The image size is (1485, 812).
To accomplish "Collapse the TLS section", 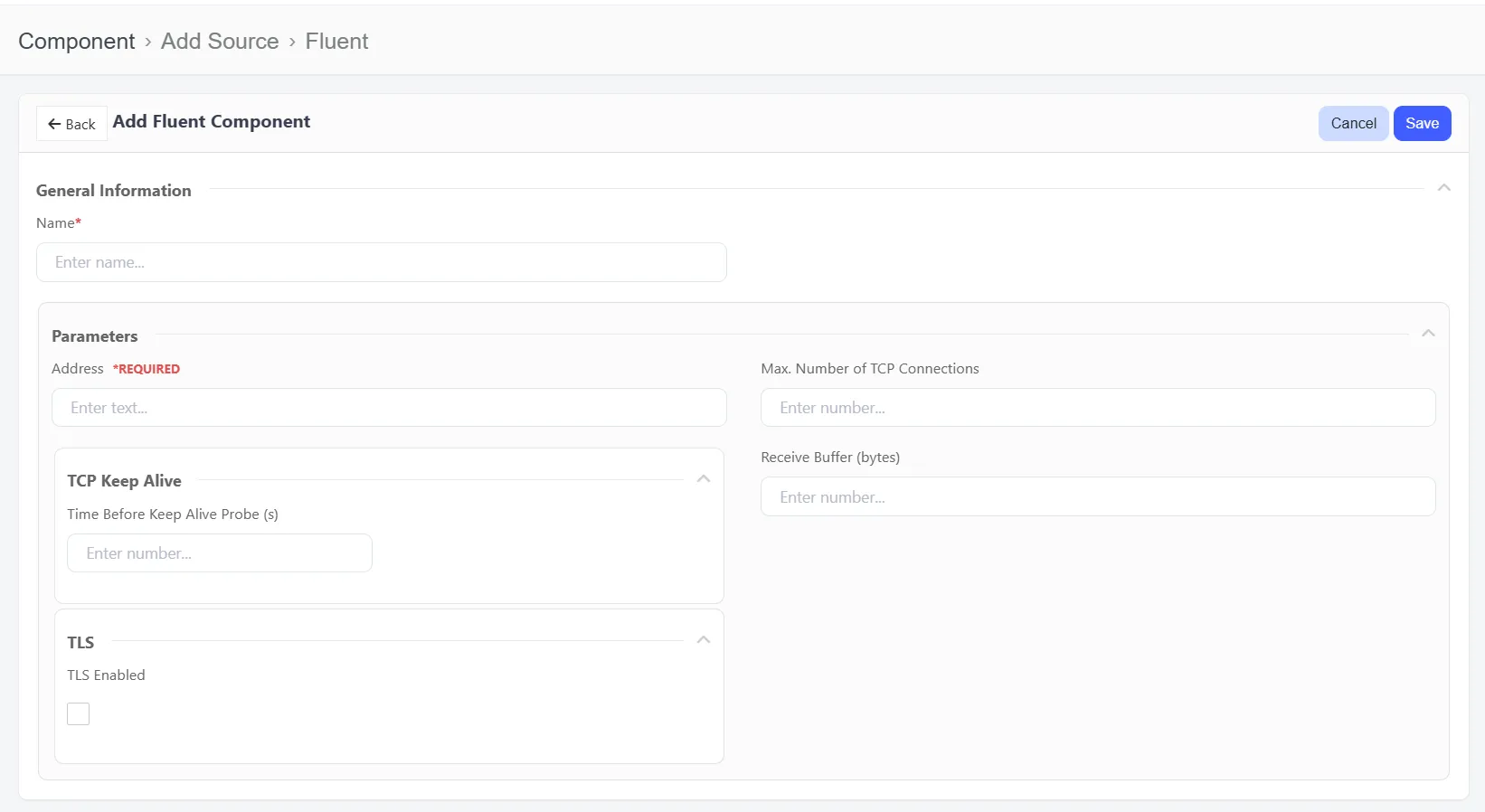I will click(x=704, y=640).
